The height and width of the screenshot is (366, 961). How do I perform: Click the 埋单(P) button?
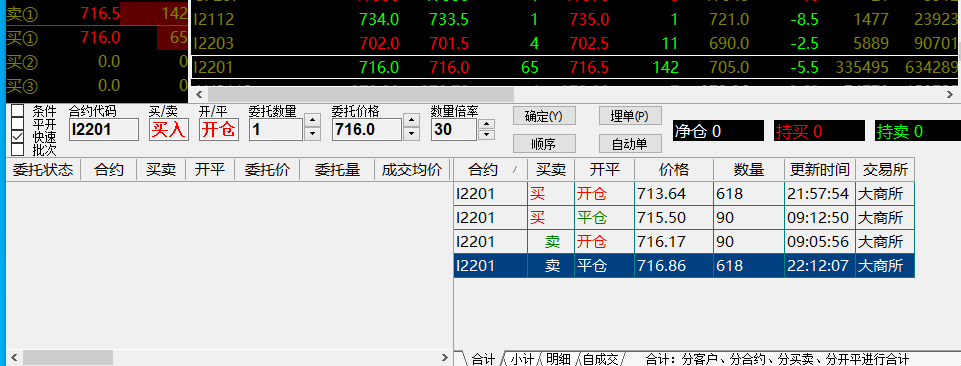point(630,116)
